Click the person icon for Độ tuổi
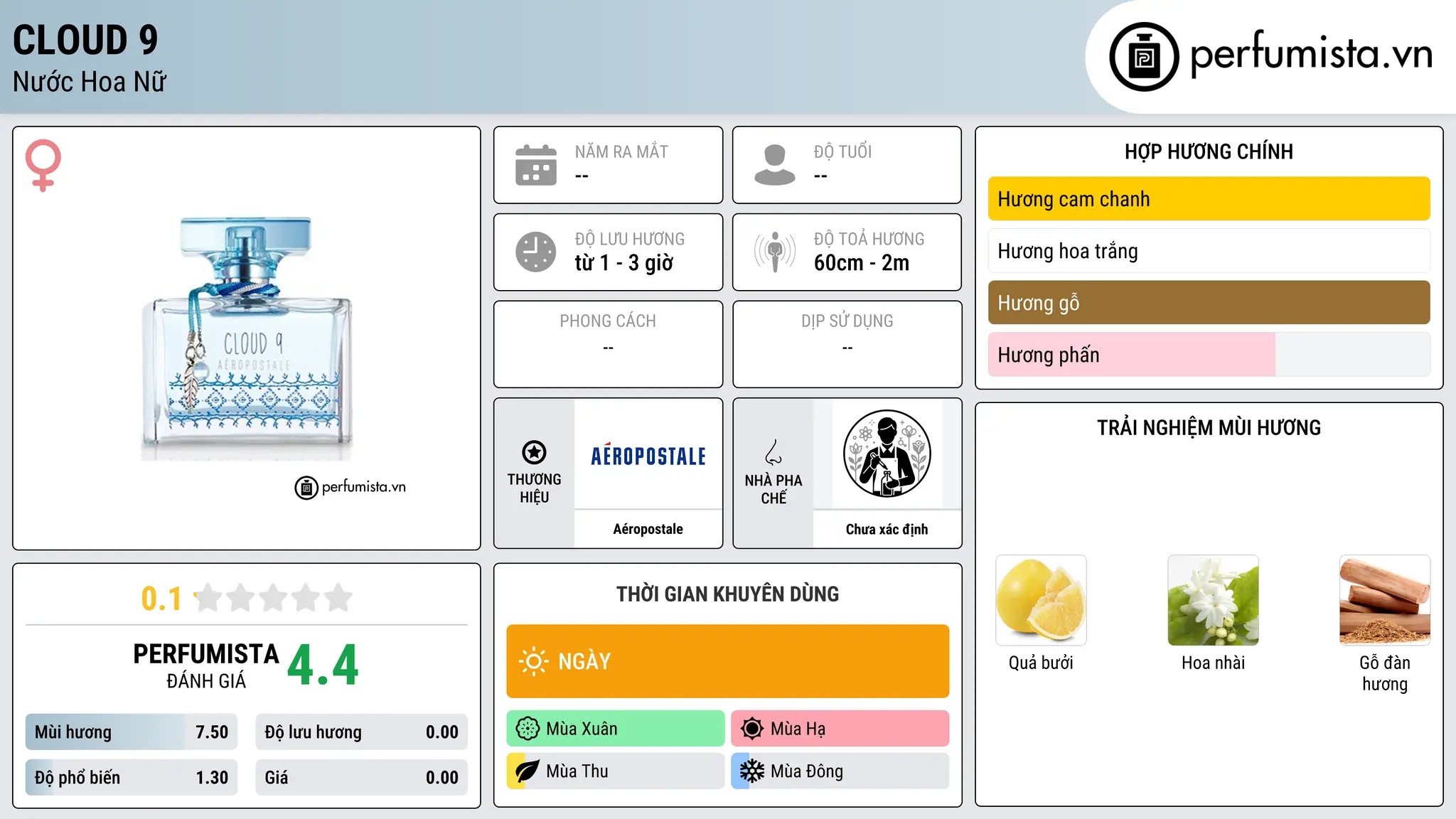Viewport: 1456px width, 819px height. 775,165
